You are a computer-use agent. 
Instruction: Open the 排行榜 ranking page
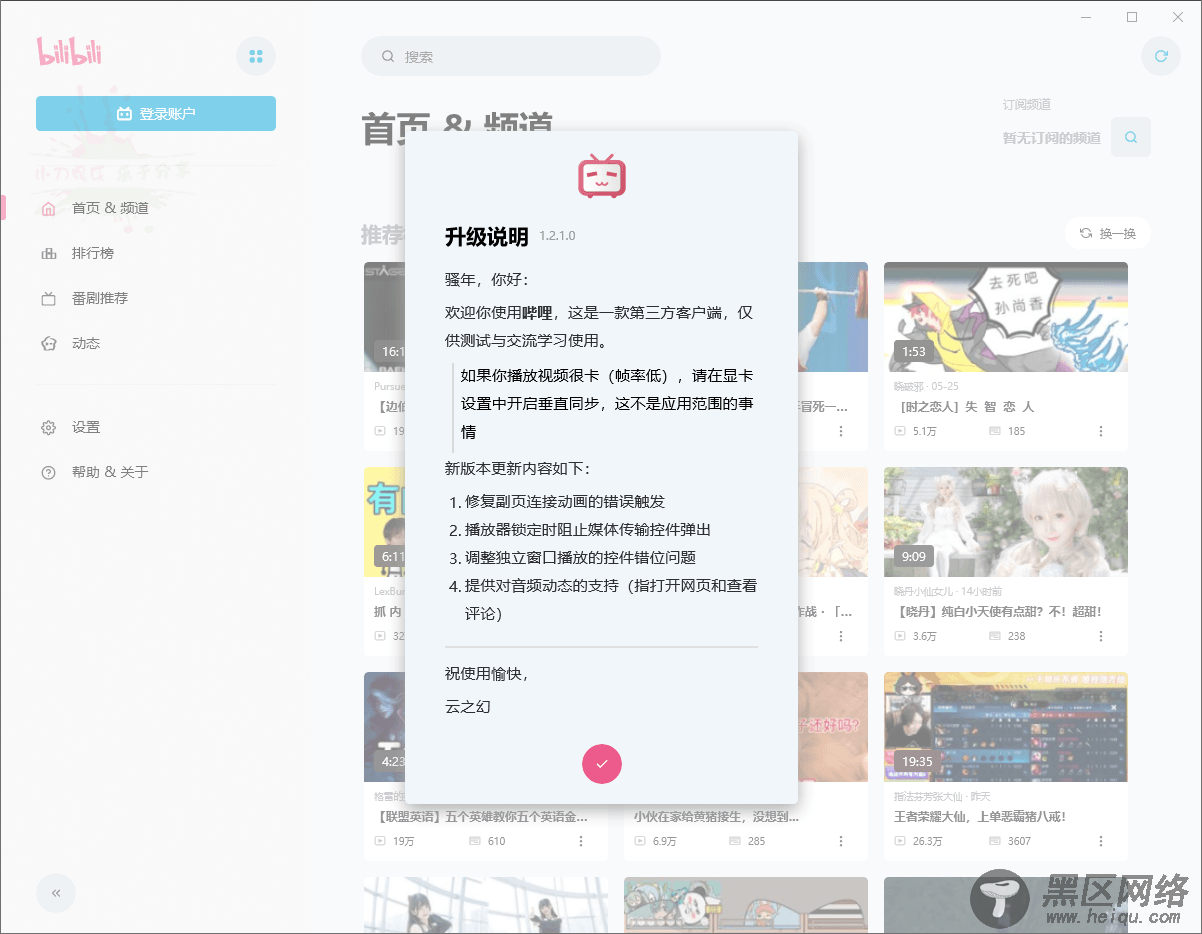pos(92,253)
